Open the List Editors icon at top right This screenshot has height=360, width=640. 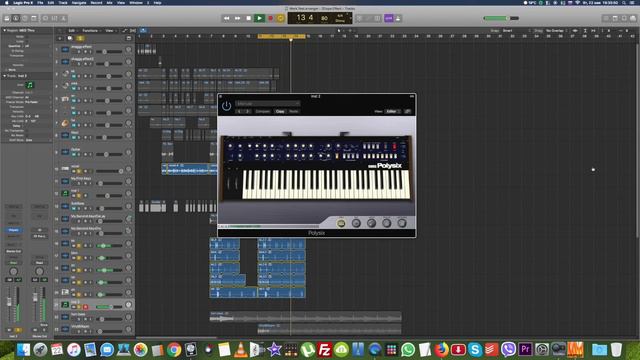coord(606,18)
